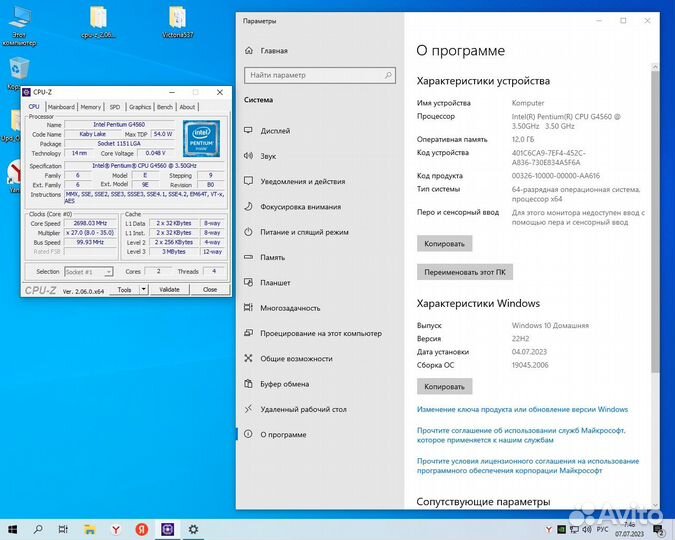Click the Close button in CPU-Z
Viewport: 675px width, 540px height.
(x=210, y=289)
